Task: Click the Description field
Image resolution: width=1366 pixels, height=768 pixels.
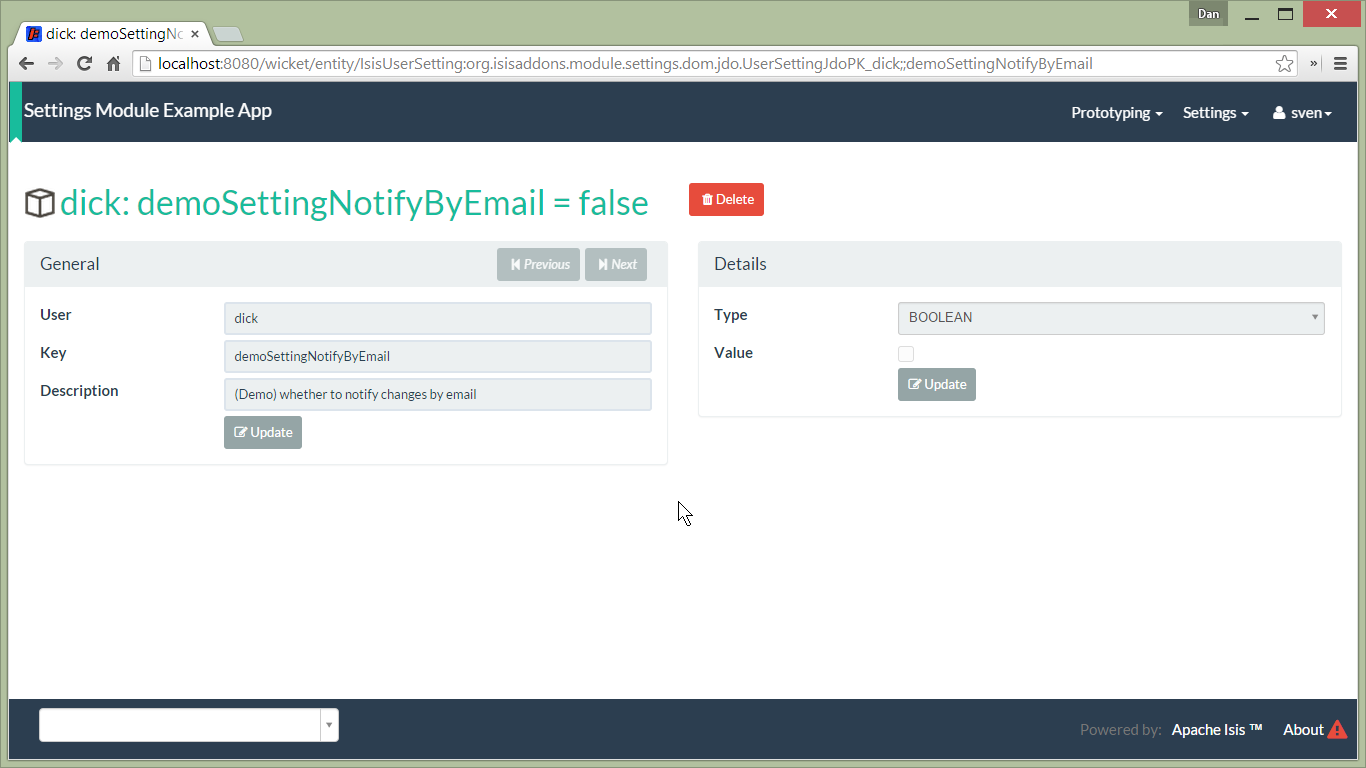Action: tap(438, 394)
